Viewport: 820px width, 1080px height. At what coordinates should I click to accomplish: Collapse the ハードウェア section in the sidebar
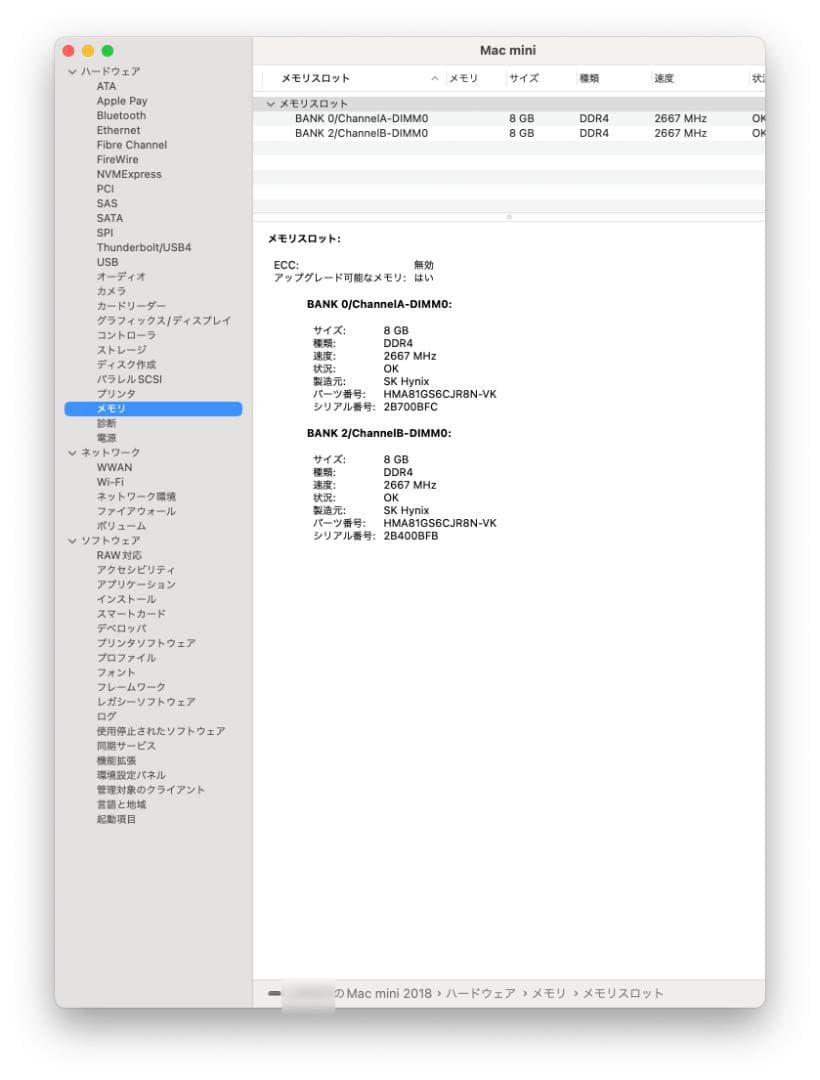click(x=71, y=71)
